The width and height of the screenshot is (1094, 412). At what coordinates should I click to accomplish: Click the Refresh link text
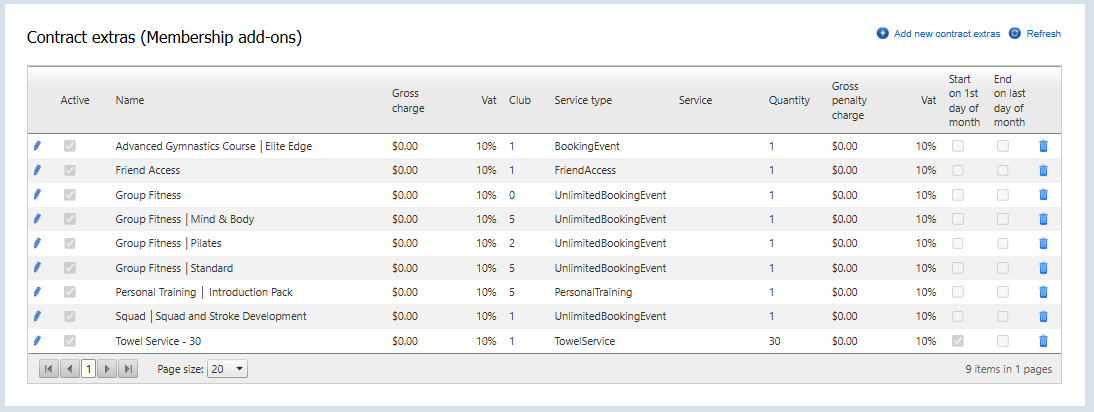[x=1043, y=33]
